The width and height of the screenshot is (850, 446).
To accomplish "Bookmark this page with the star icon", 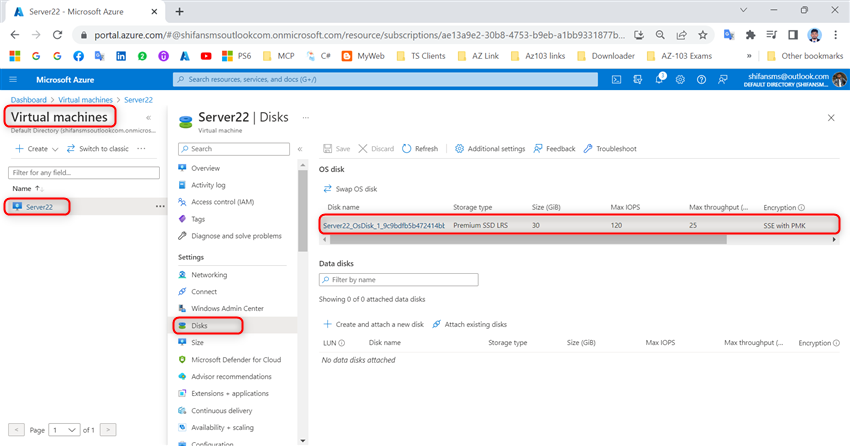I will tap(703, 35).
